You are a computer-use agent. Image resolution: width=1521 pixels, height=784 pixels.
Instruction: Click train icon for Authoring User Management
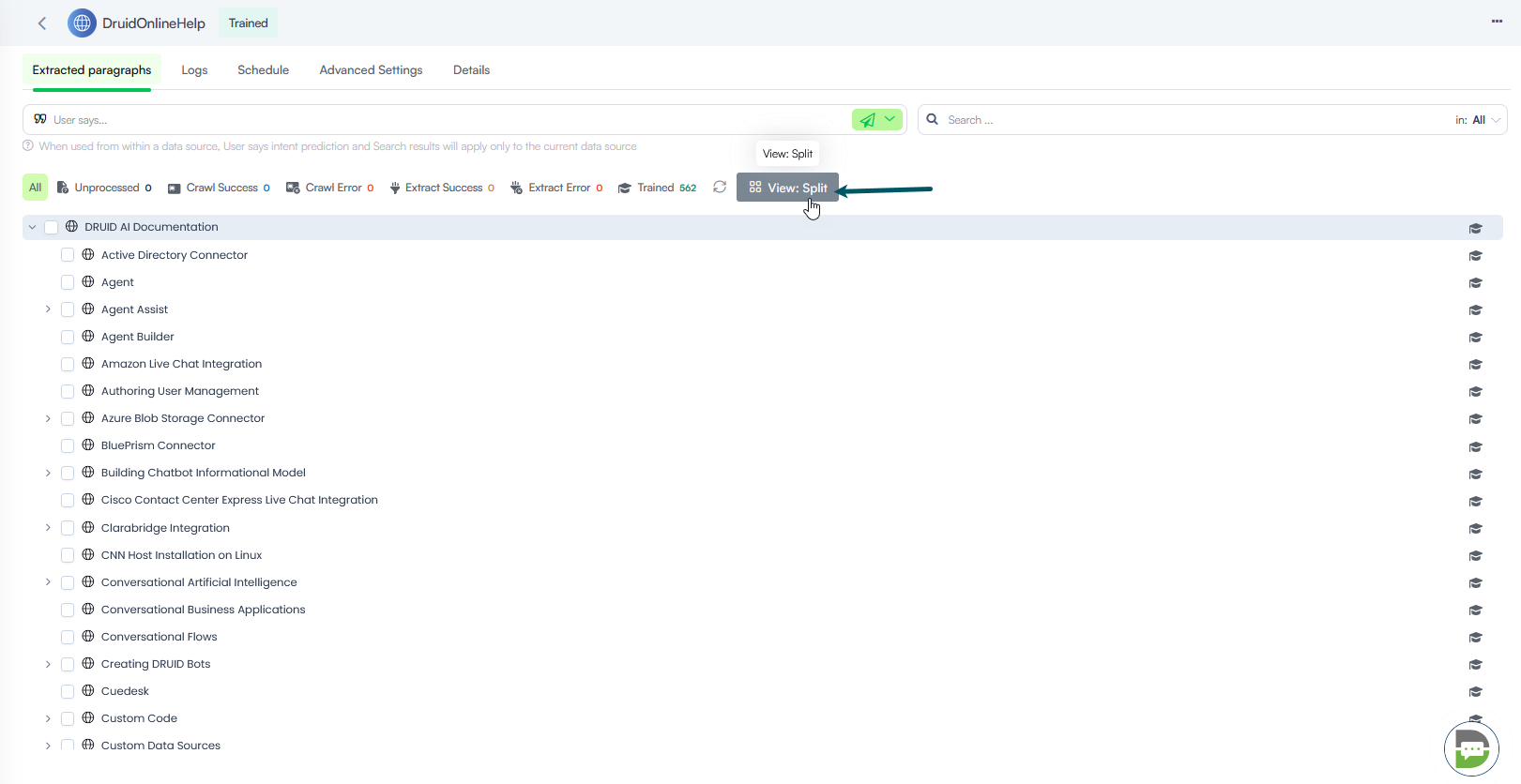pyautogui.click(x=1475, y=391)
